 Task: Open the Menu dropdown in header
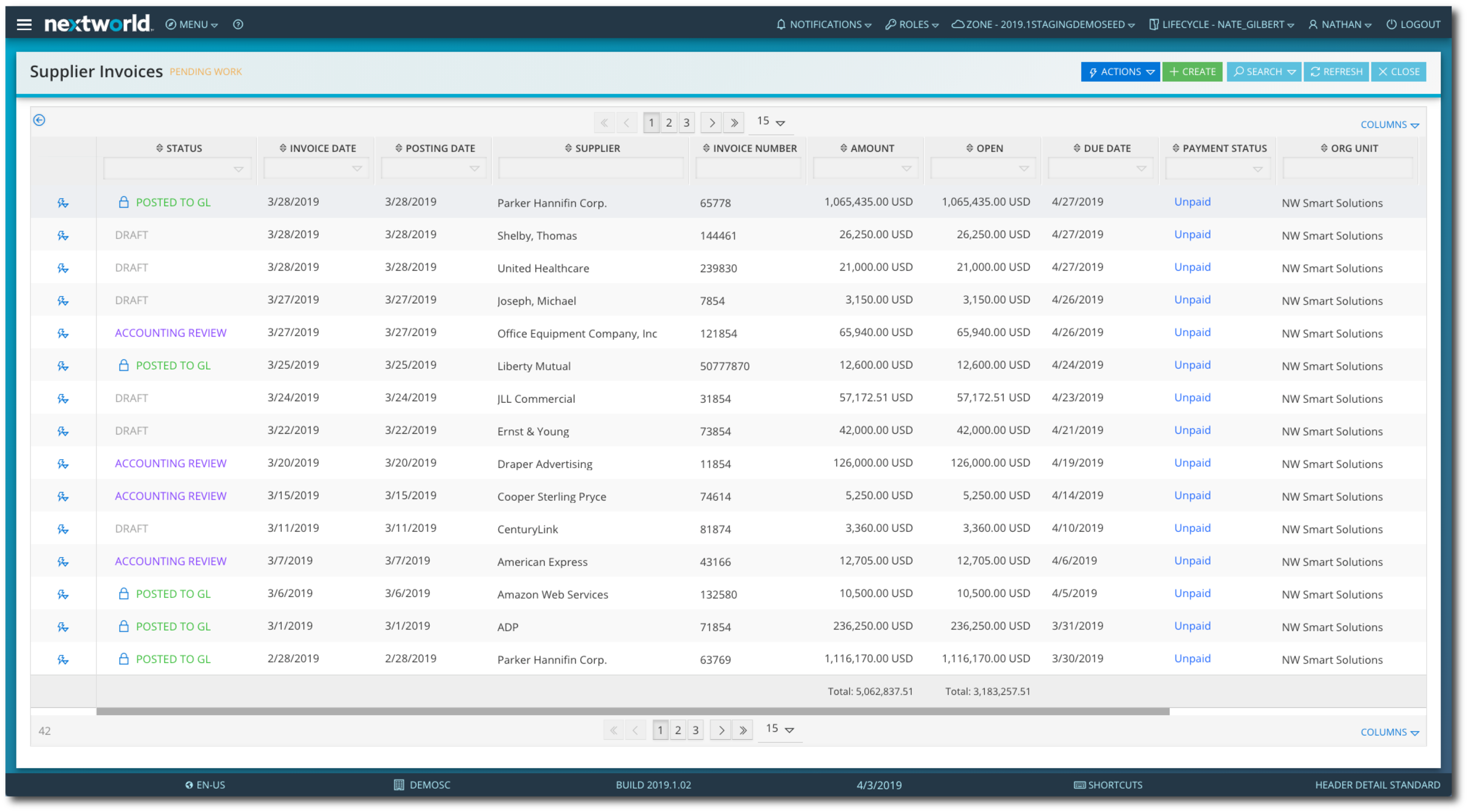point(192,24)
